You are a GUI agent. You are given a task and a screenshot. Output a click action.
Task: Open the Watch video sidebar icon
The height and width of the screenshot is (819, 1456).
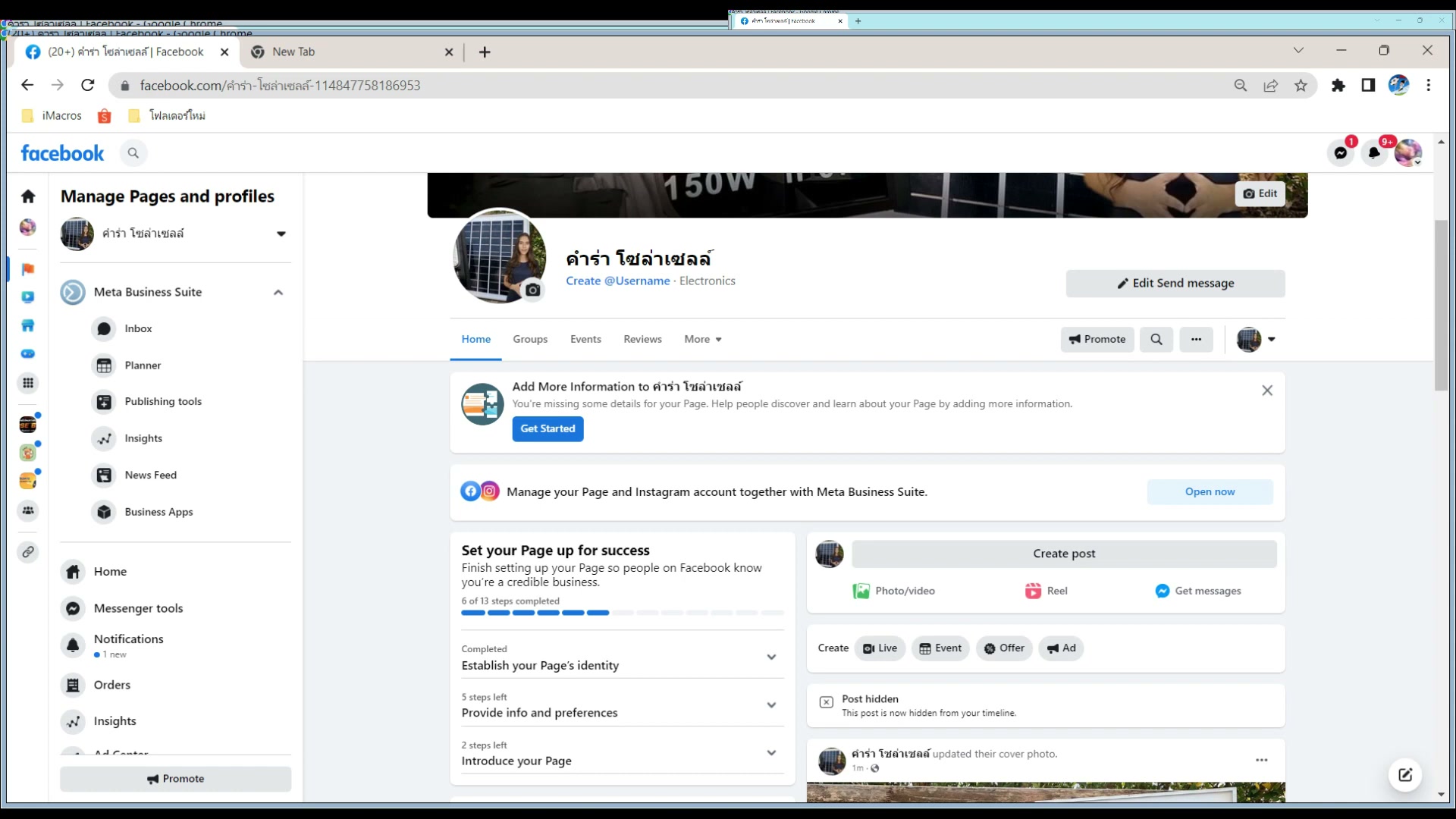click(x=28, y=297)
